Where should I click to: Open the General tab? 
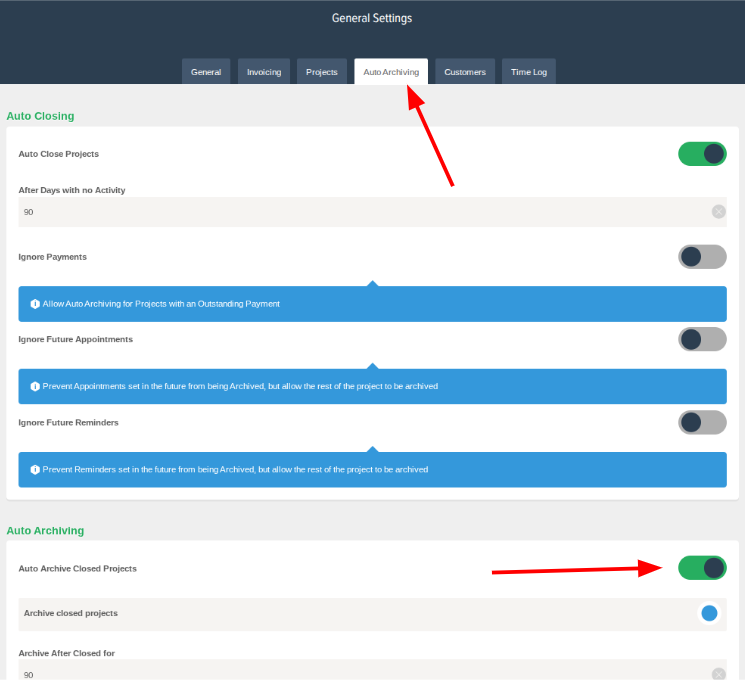(x=206, y=72)
